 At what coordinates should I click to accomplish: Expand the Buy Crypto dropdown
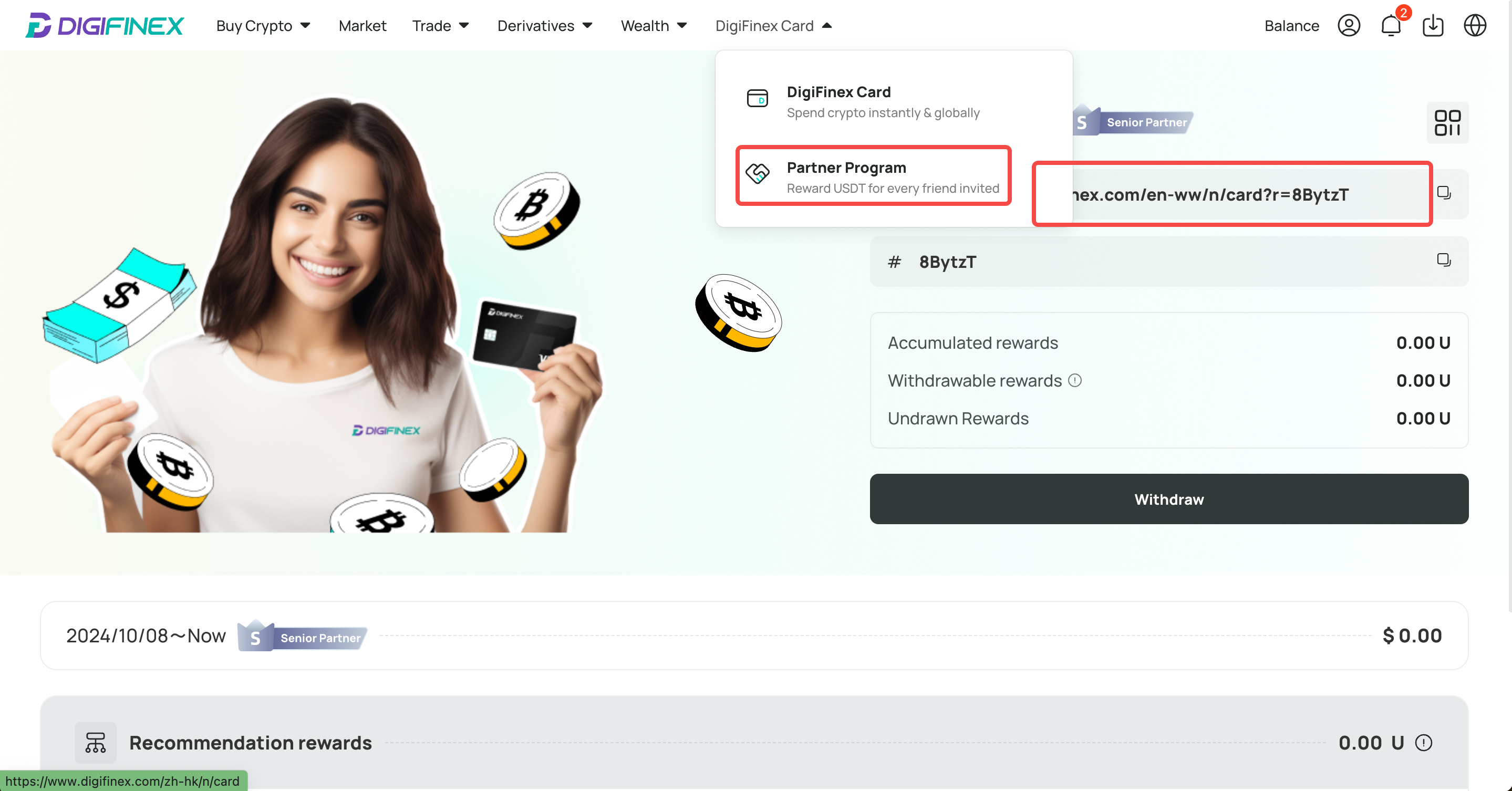263,26
